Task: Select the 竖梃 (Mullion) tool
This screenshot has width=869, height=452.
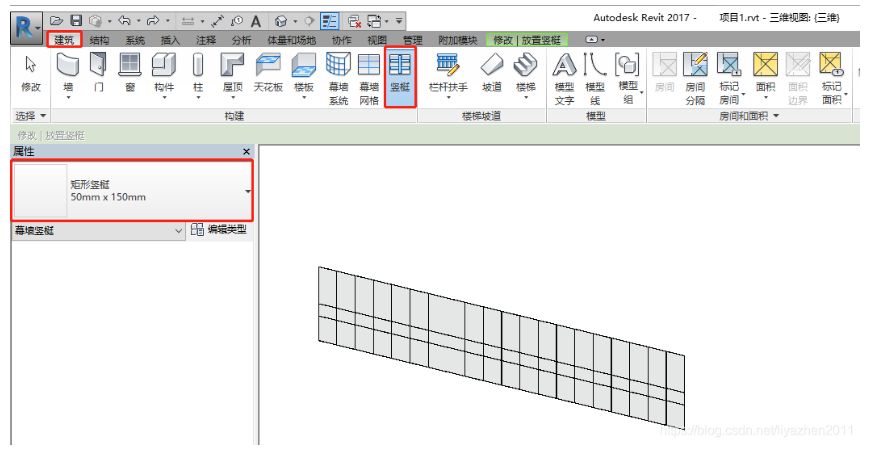Action: [x=400, y=76]
